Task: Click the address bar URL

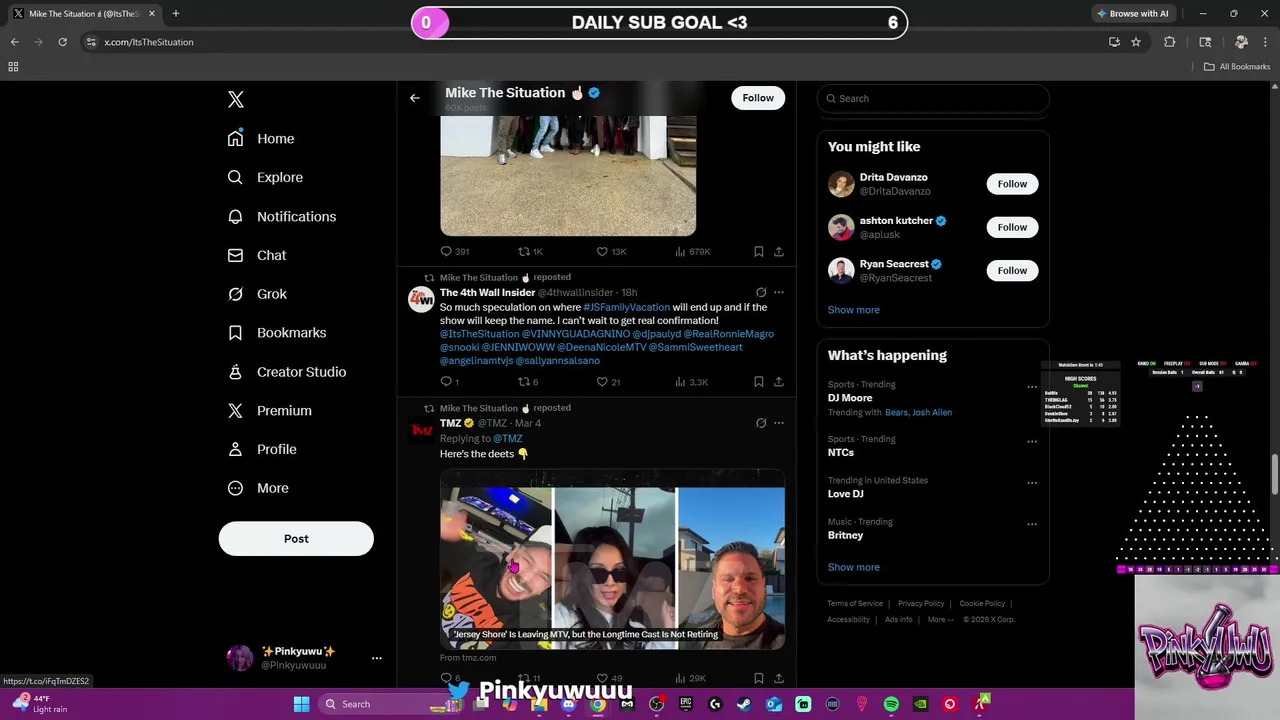Action: click(x=149, y=42)
